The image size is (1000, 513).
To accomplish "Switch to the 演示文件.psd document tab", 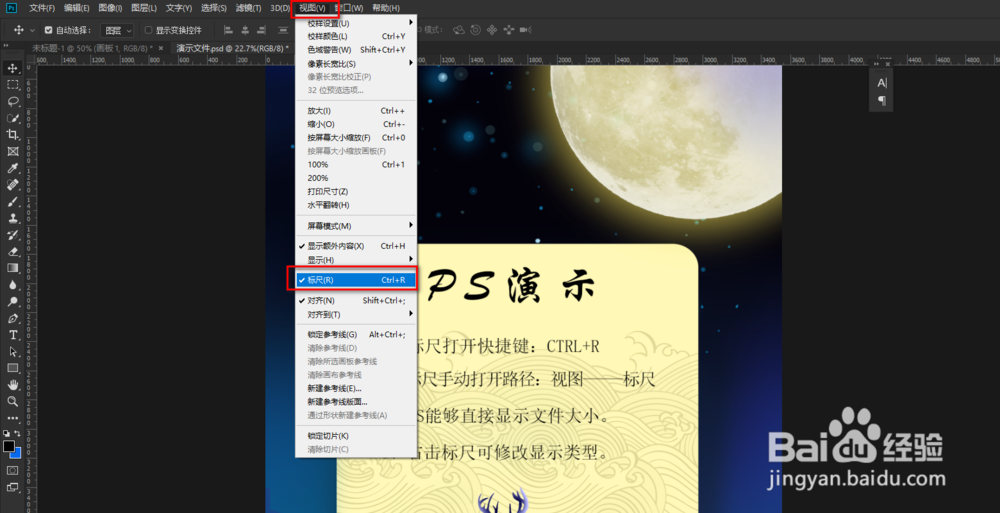I will pyautogui.click(x=233, y=48).
